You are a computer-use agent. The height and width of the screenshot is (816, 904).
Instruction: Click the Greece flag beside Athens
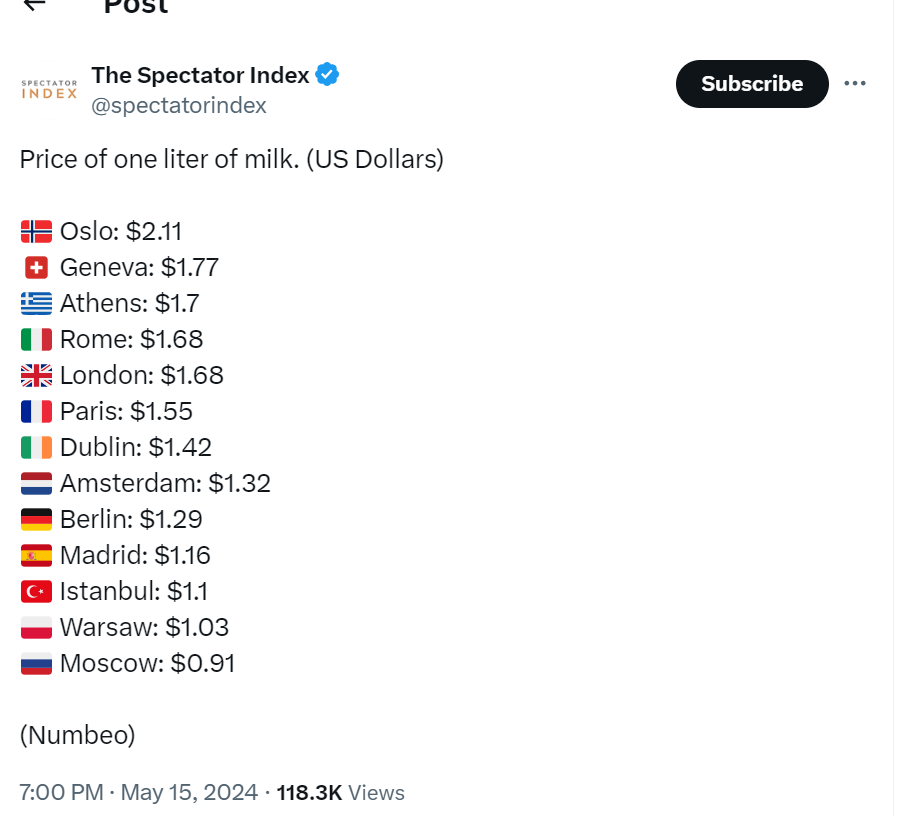click(36, 304)
